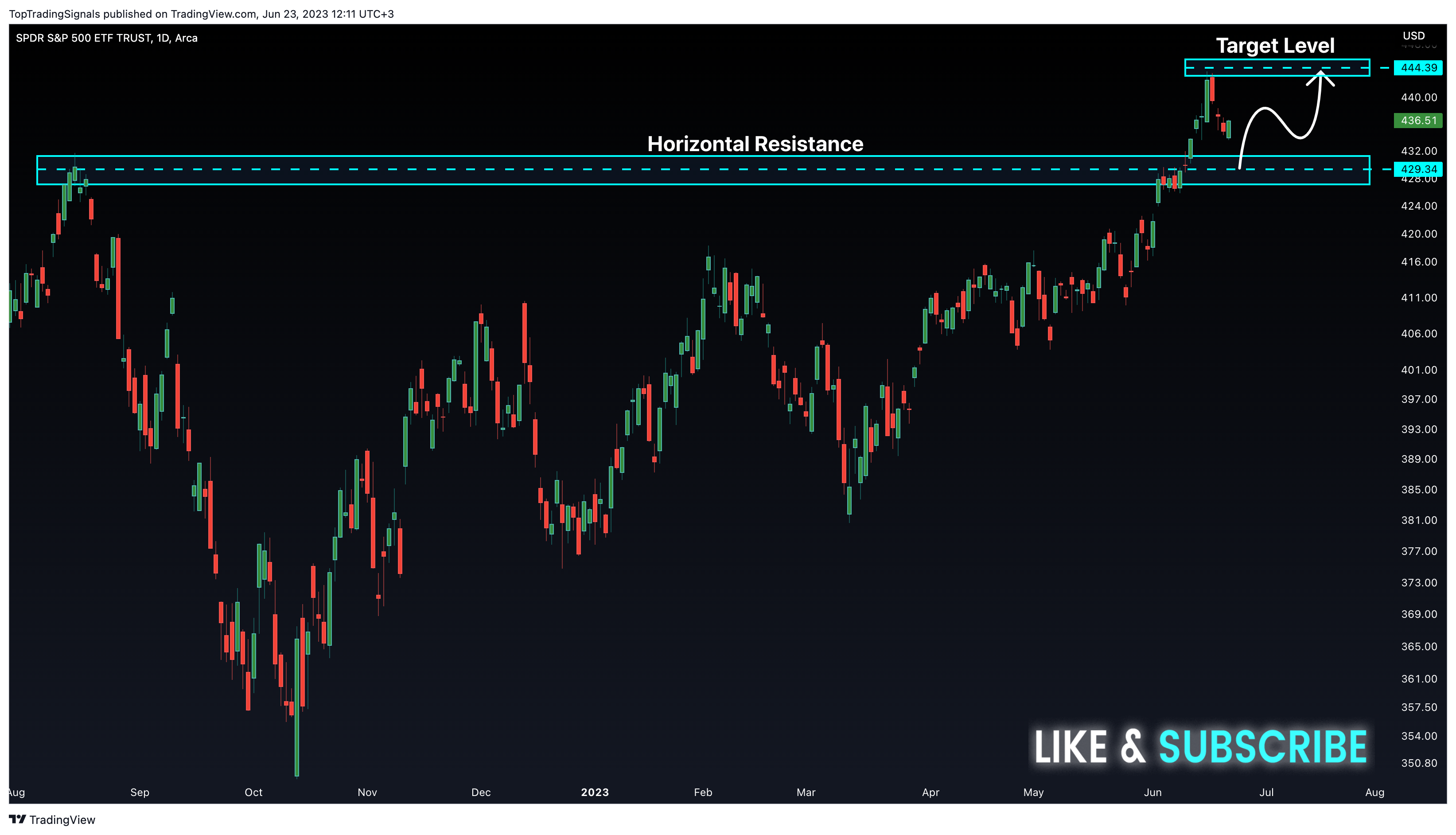Click the 350.80 price axis value
The width and height of the screenshot is (1456, 835).
pyautogui.click(x=1419, y=763)
